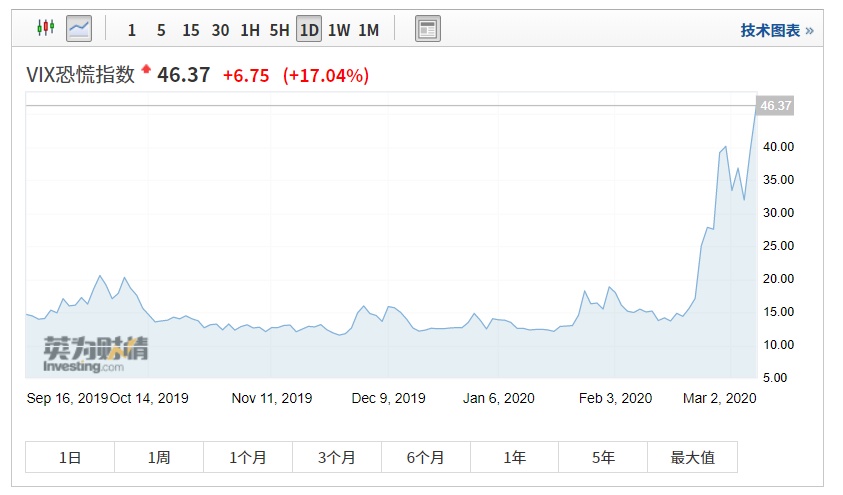Click the red up-arrow indicator beside VIX
Viewport: 843px width, 495px height.
click(x=146, y=69)
